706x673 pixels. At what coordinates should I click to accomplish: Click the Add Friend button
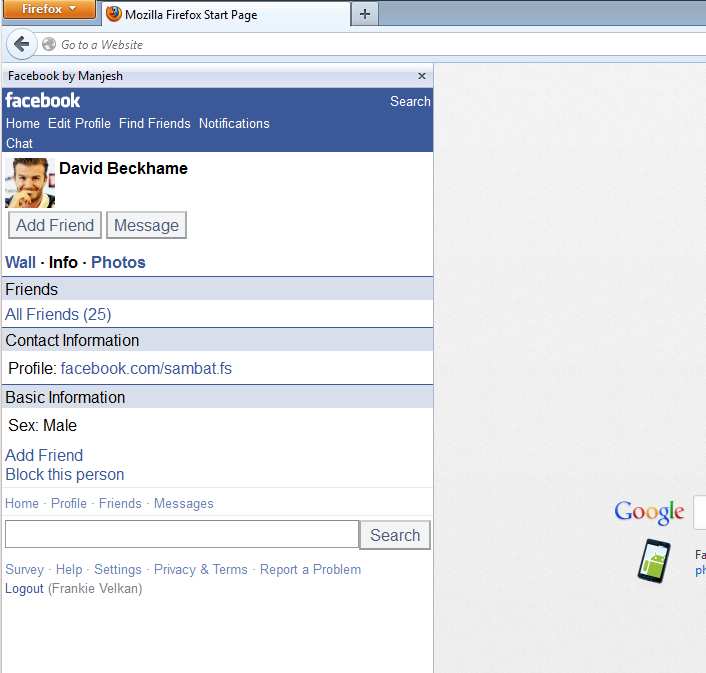55,225
